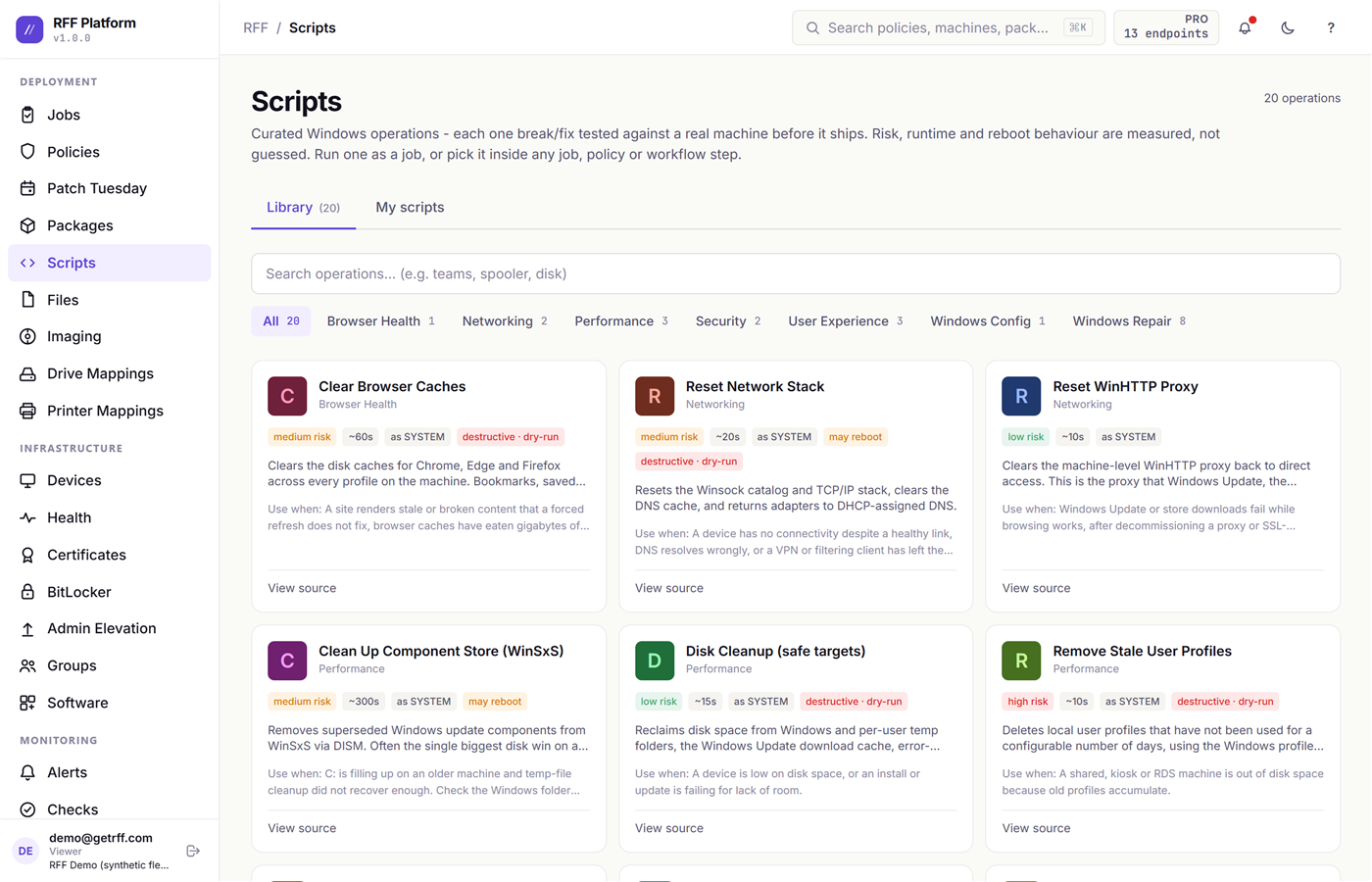Click the global search policies box
Viewport: 1372px width, 882px height.
click(949, 27)
